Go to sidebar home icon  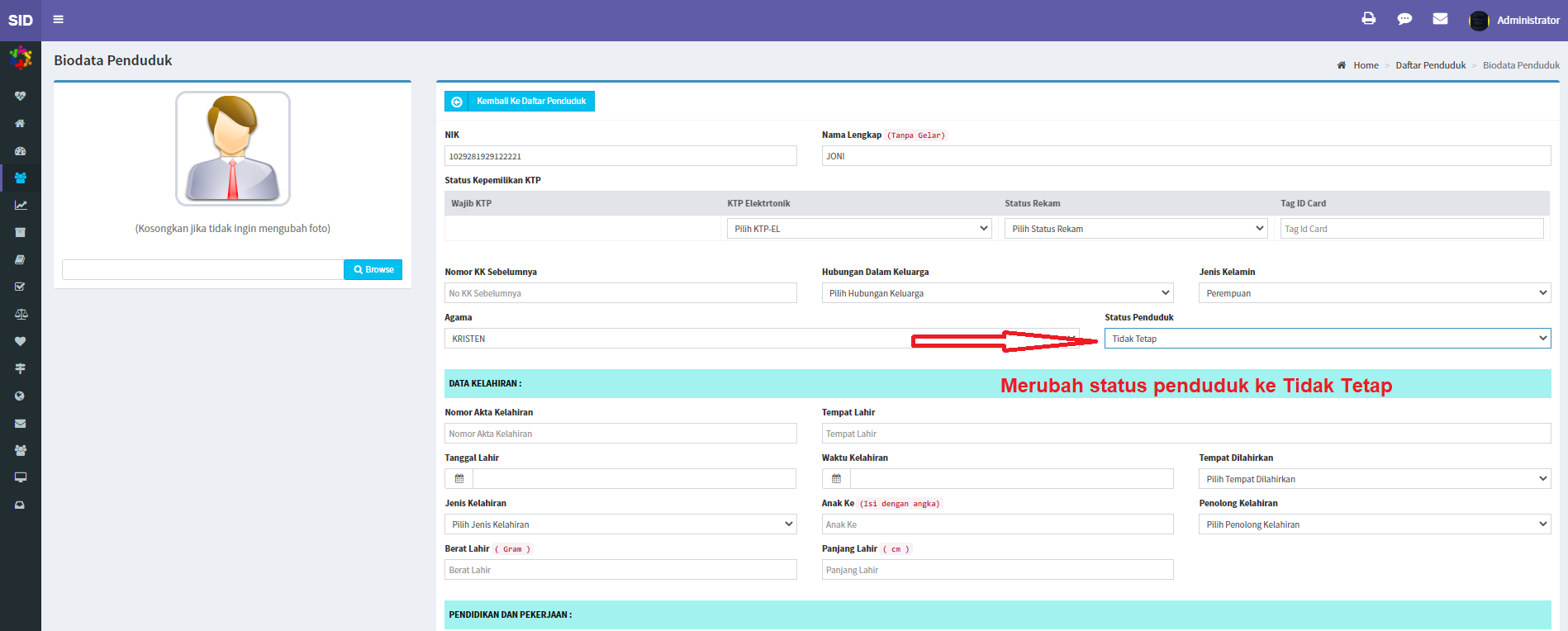[21, 123]
